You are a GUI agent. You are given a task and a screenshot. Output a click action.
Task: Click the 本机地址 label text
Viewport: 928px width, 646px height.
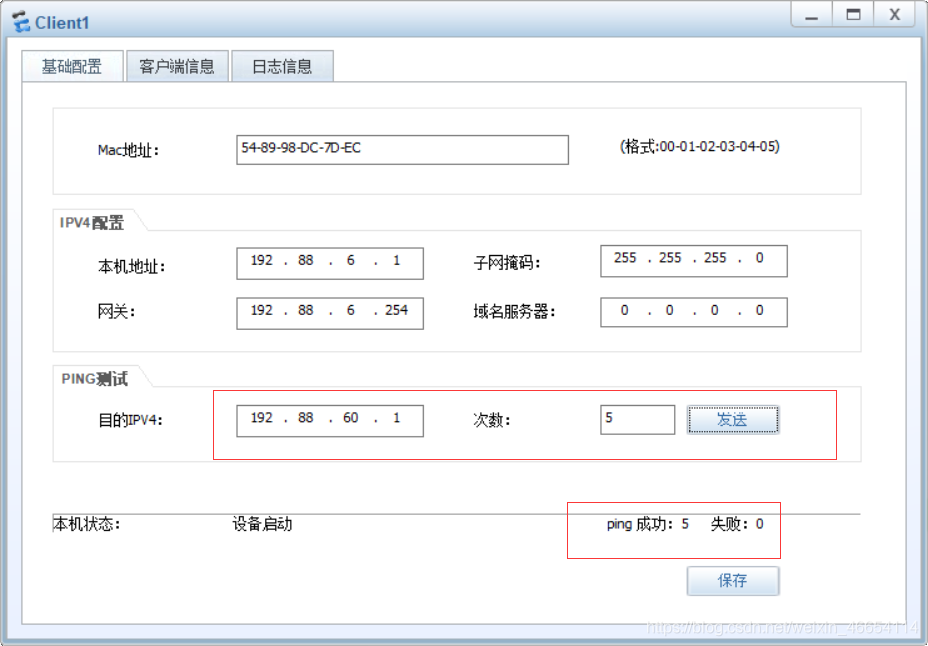[131, 267]
